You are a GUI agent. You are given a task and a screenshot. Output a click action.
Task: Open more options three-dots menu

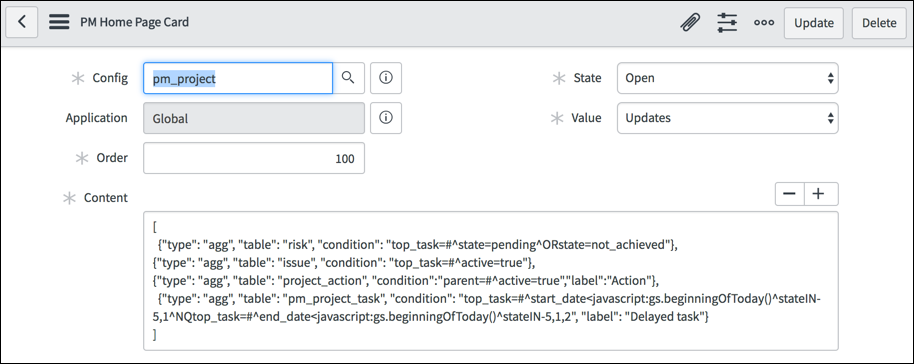click(x=764, y=23)
